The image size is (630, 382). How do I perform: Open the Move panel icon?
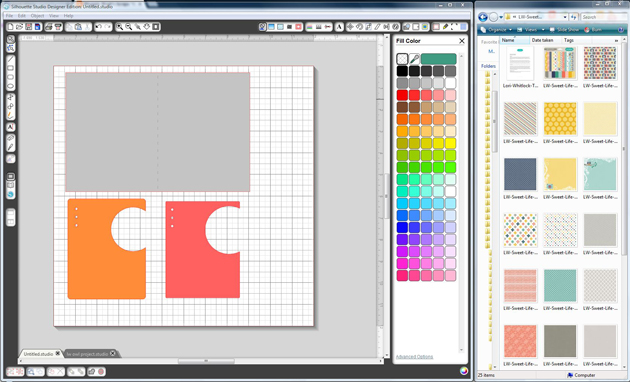(350, 27)
